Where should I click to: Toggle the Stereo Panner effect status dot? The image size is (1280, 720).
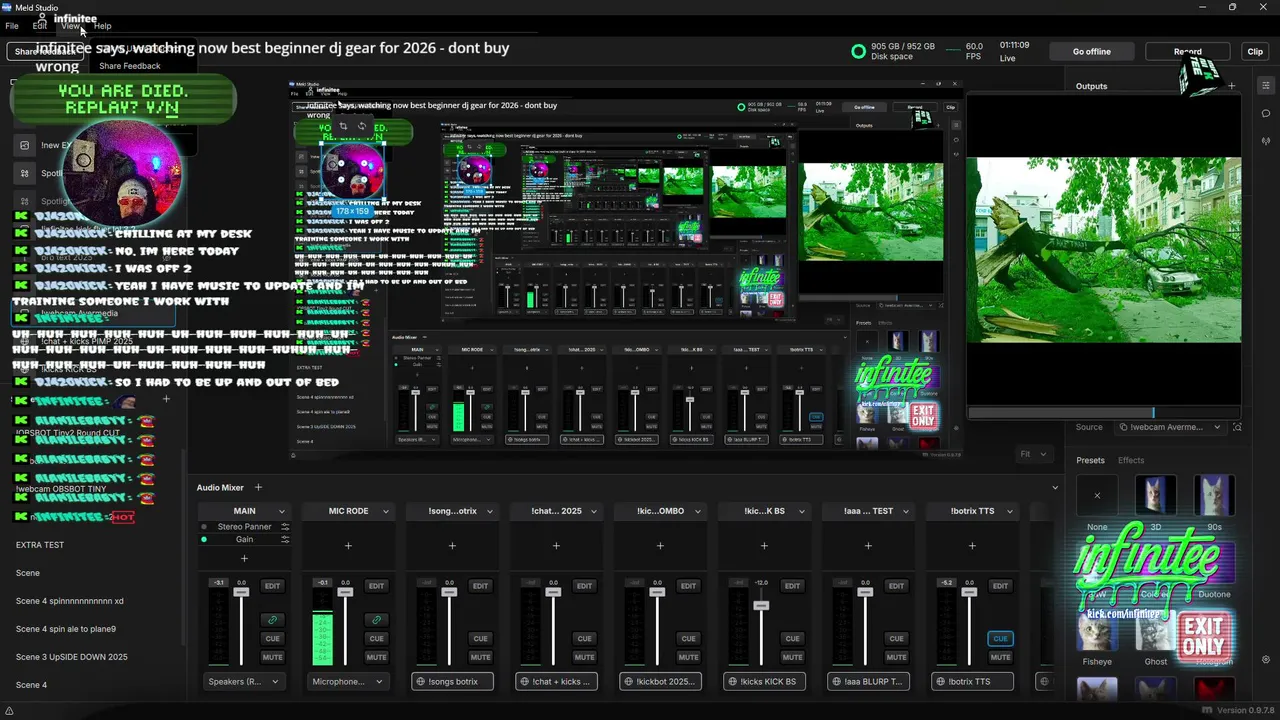tap(204, 527)
